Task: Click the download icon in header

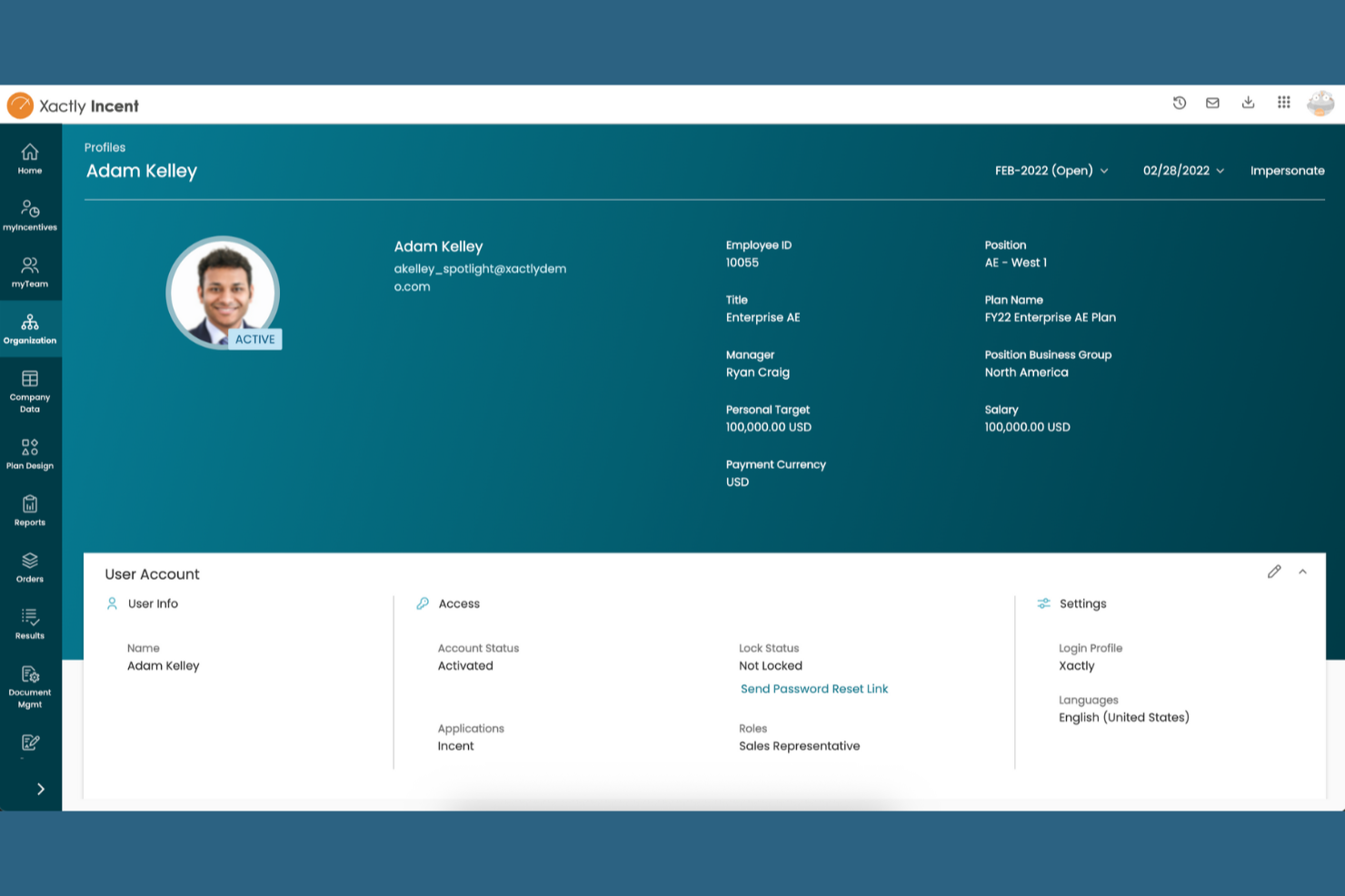Action: pyautogui.click(x=1248, y=103)
